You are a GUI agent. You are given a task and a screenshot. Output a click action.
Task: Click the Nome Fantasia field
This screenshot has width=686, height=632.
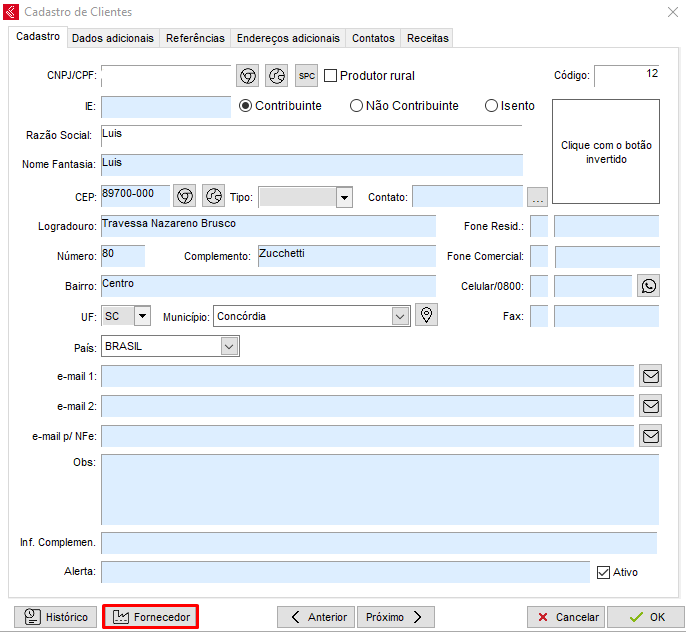click(x=312, y=165)
